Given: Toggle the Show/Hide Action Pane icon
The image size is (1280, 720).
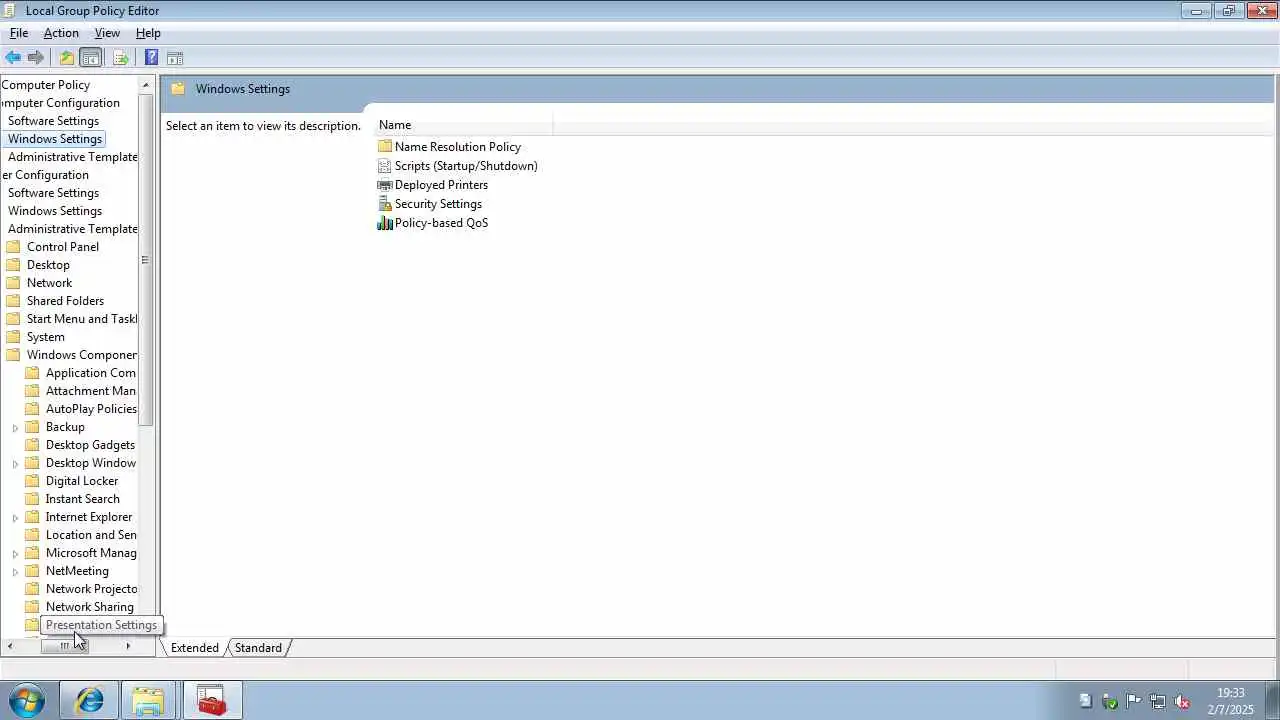Looking at the screenshot, I should click(175, 57).
